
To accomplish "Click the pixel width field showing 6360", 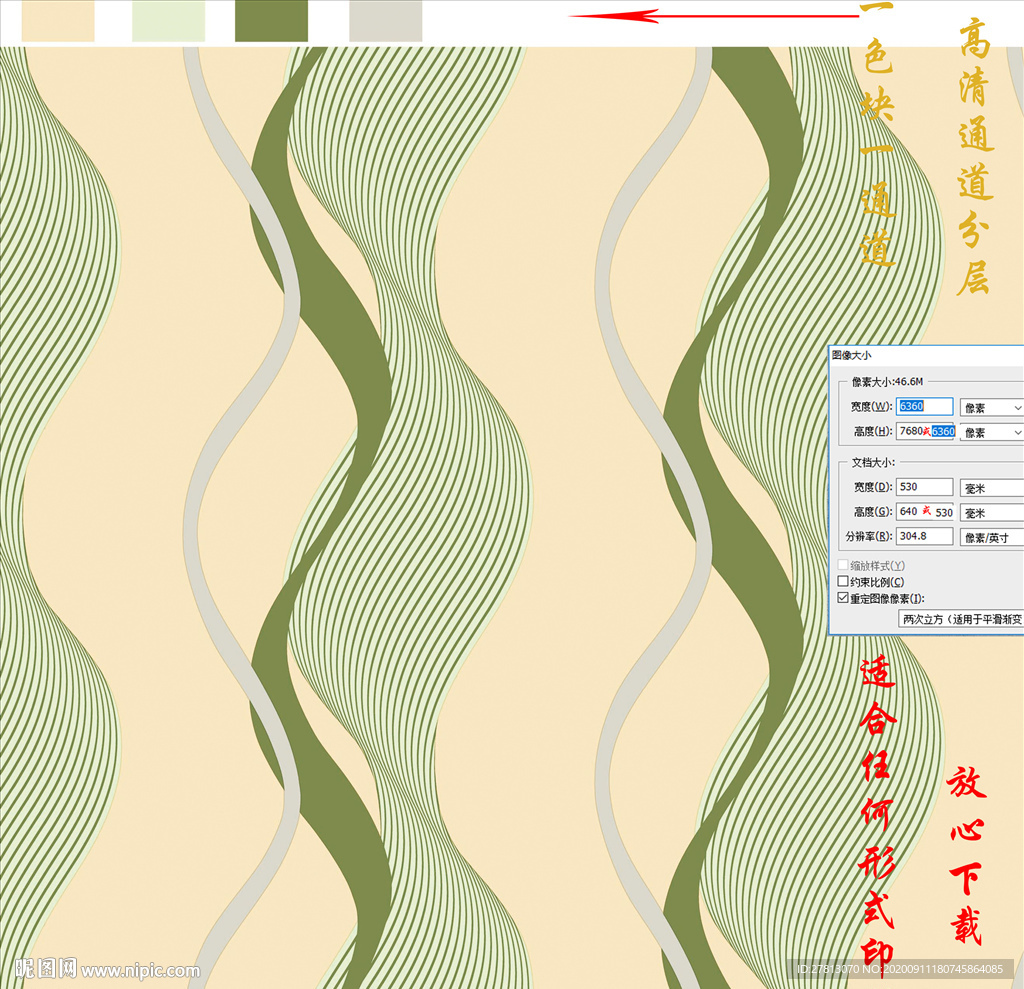I will coord(924,406).
